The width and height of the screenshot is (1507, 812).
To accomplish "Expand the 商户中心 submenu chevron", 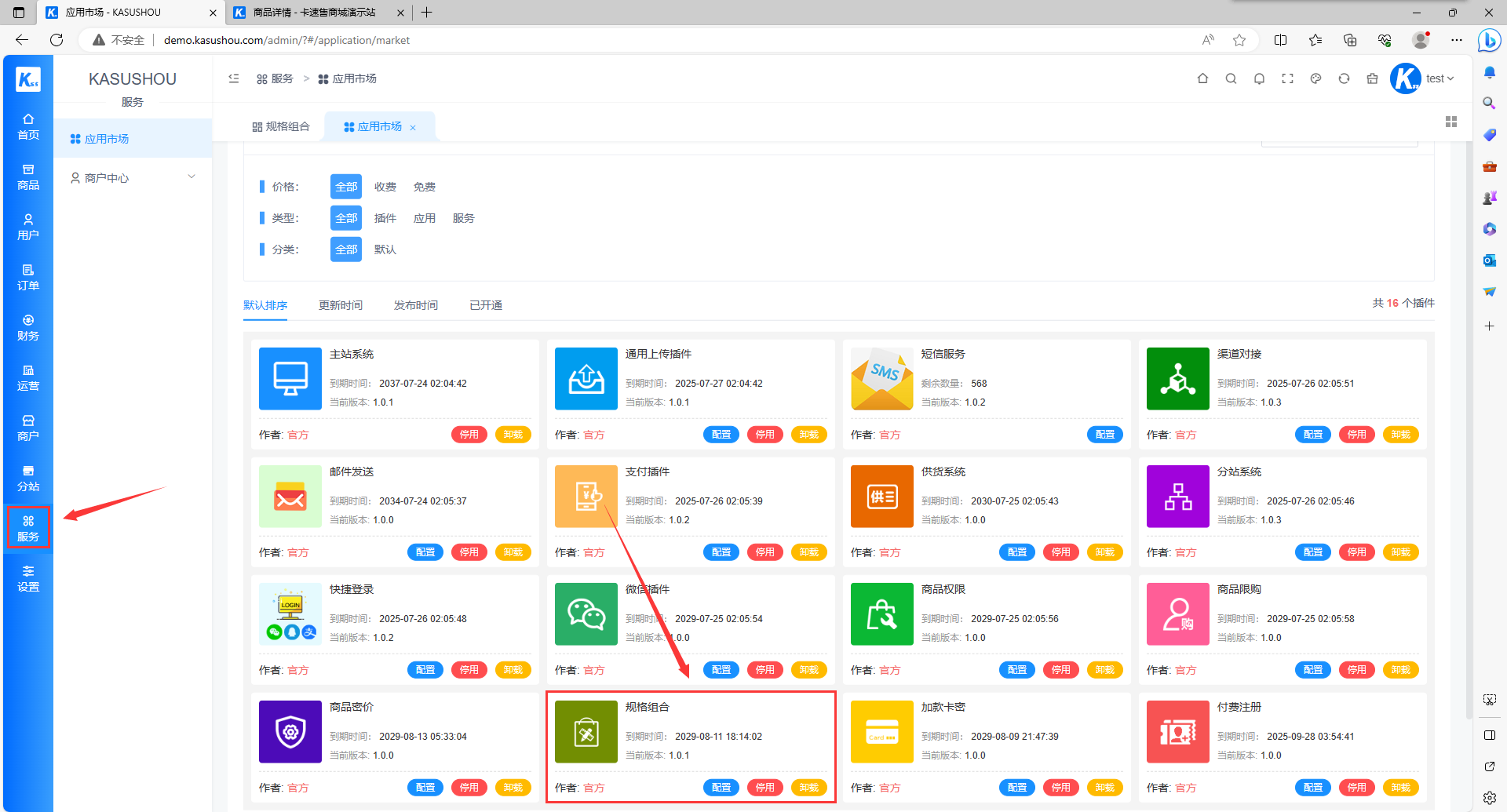I will (x=192, y=177).
